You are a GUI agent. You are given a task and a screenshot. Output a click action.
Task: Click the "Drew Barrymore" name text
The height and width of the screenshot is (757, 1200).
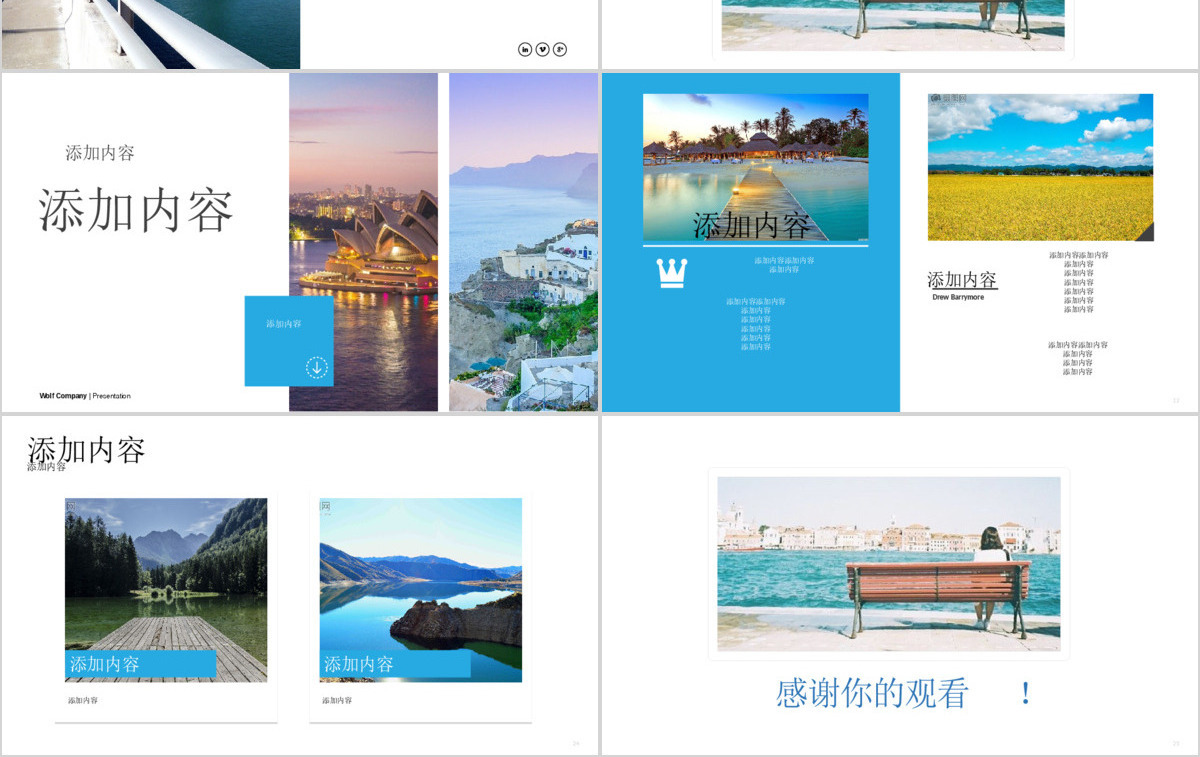click(x=958, y=297)
